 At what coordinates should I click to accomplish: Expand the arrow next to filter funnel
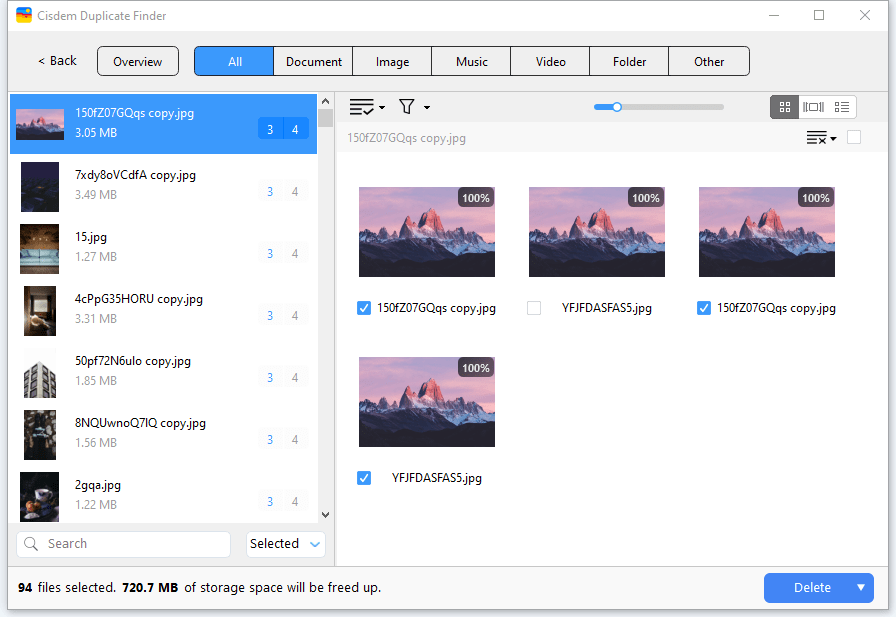(427, 108)
